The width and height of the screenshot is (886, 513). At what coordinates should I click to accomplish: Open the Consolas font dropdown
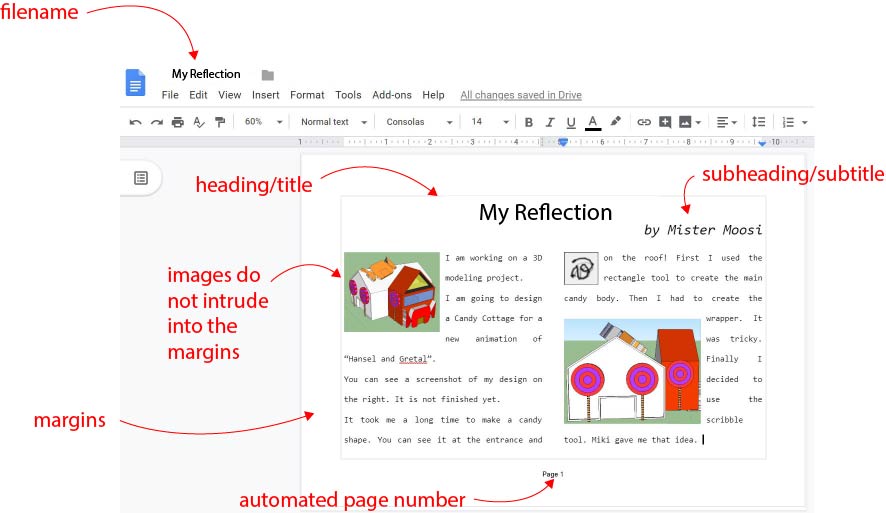419,122
